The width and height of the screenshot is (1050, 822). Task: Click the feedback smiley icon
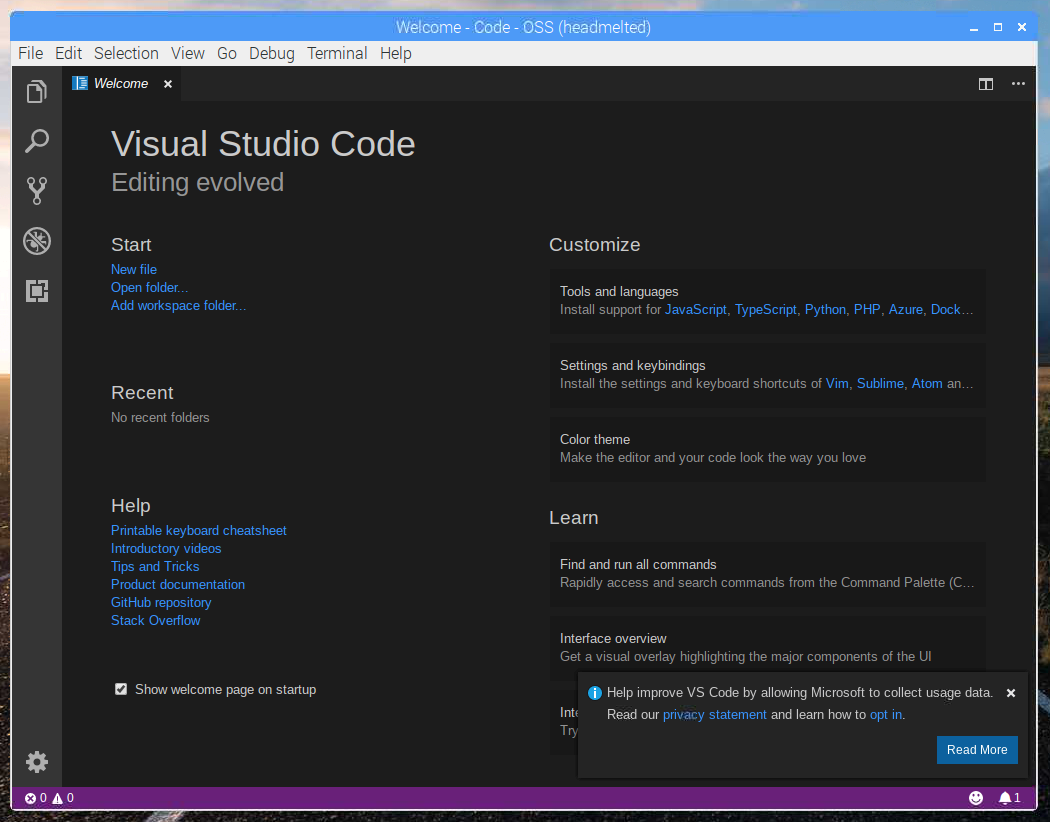pyautogui.click(x=976, y=798)
